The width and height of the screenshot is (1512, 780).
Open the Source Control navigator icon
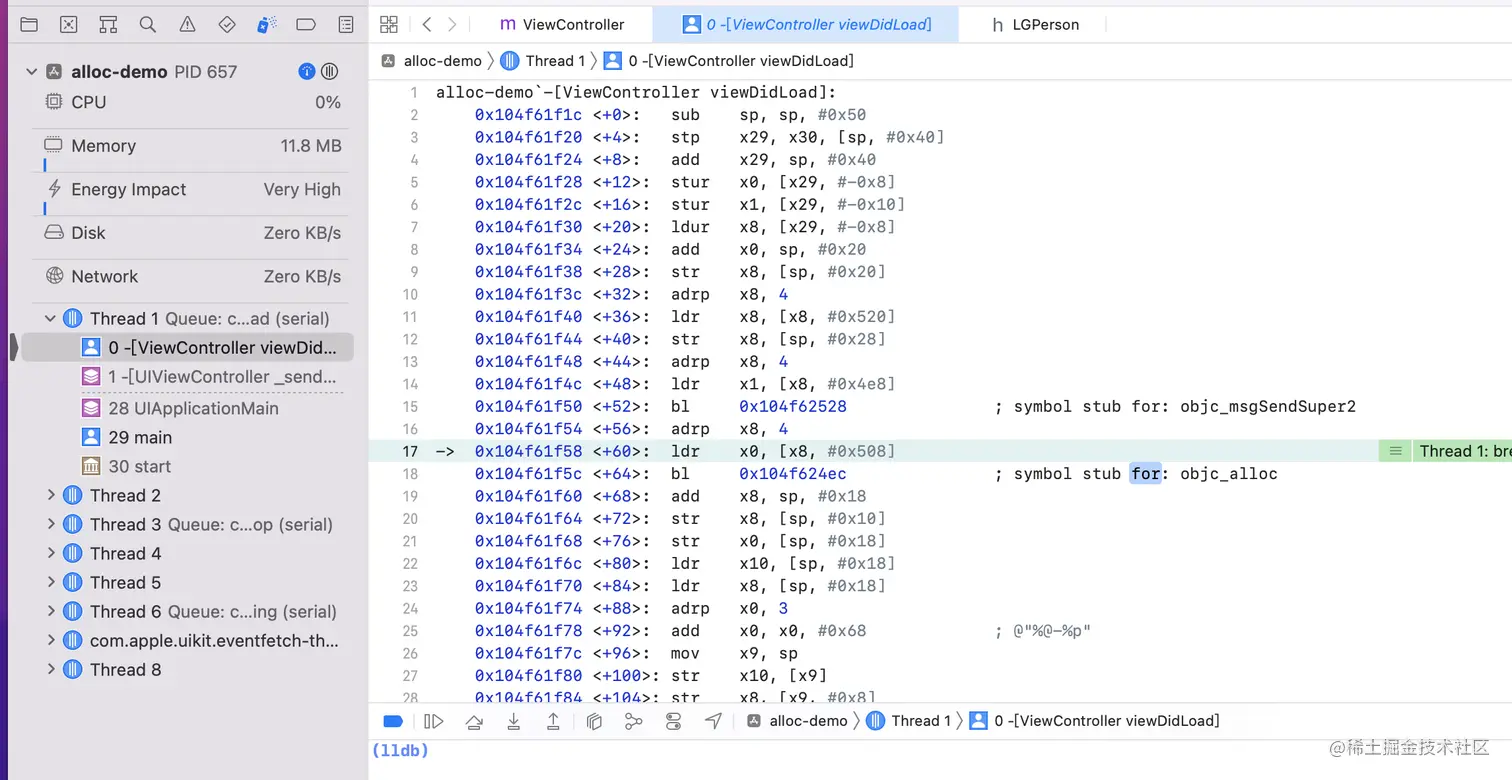68,24
